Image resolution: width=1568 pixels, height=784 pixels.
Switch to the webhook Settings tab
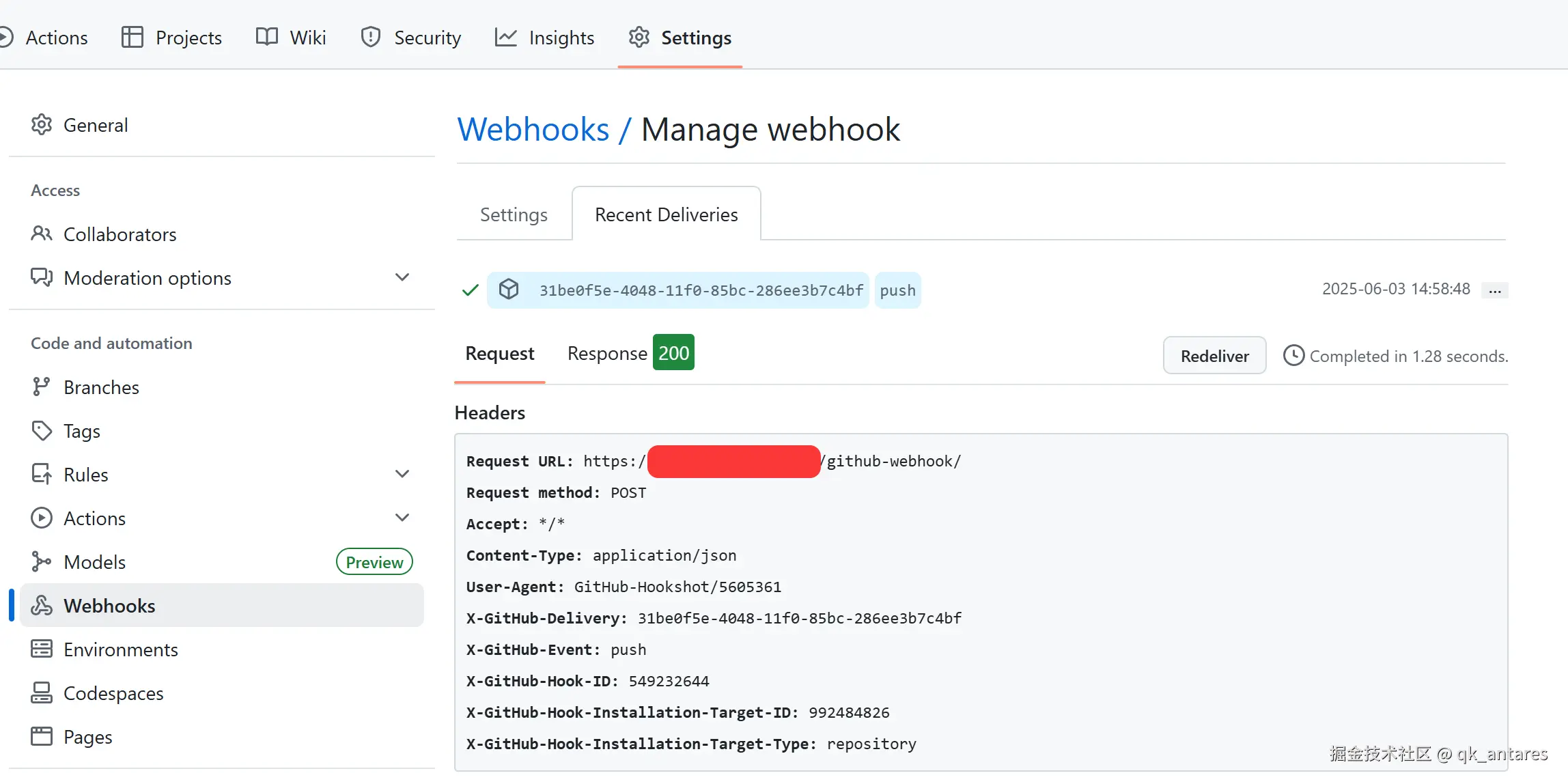(514, 214)
